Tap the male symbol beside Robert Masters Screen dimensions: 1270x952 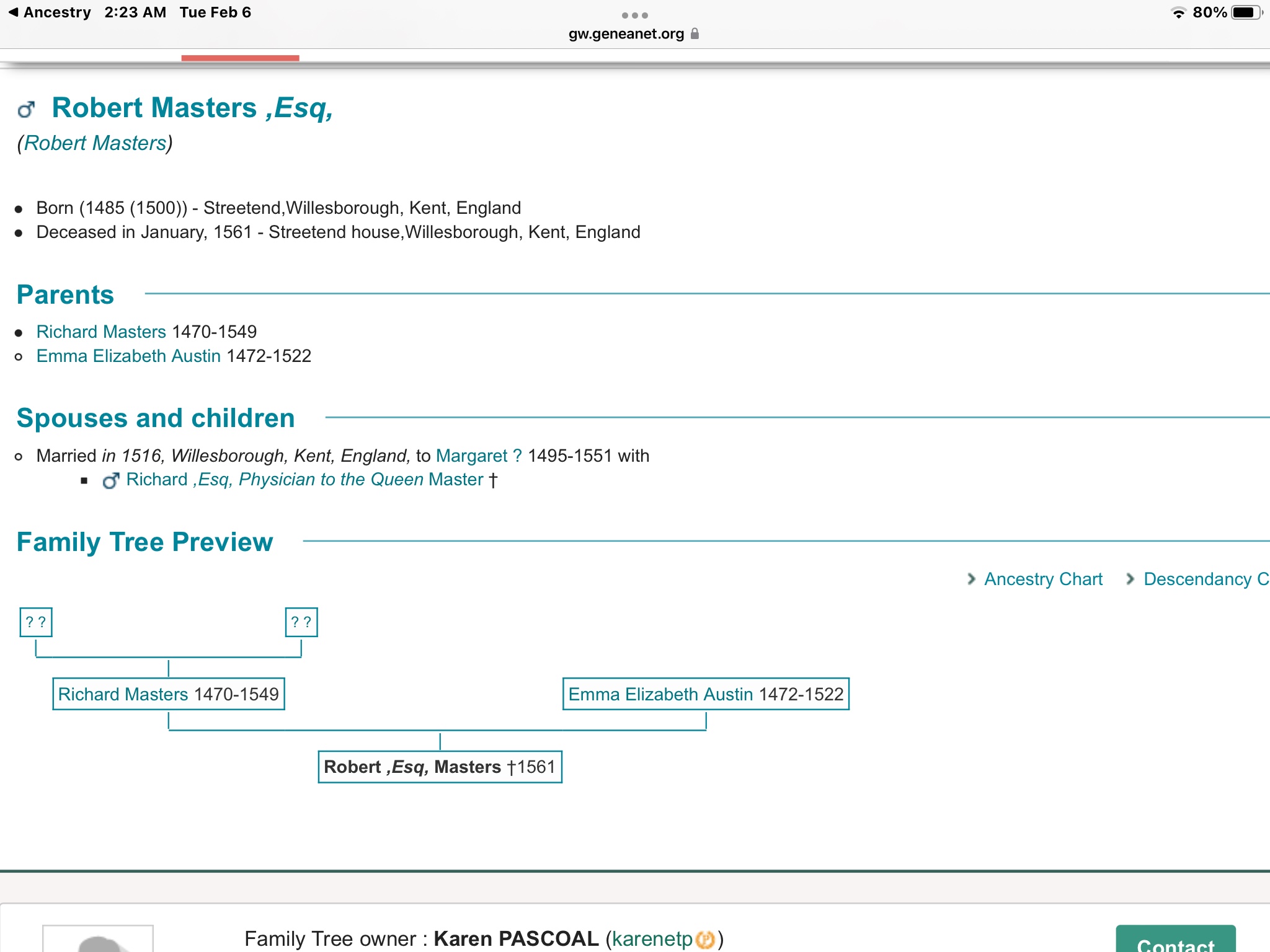[26, 110]
